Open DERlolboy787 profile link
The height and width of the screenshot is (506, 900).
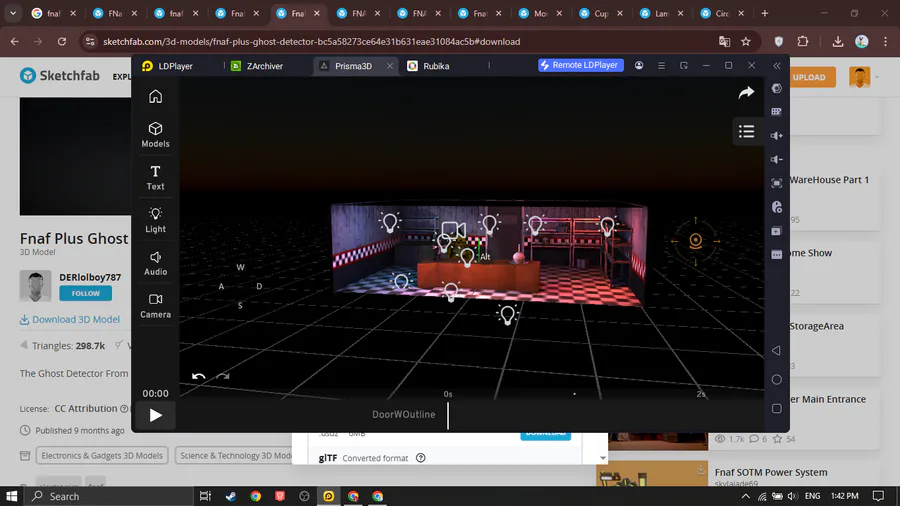pos(90,277)
